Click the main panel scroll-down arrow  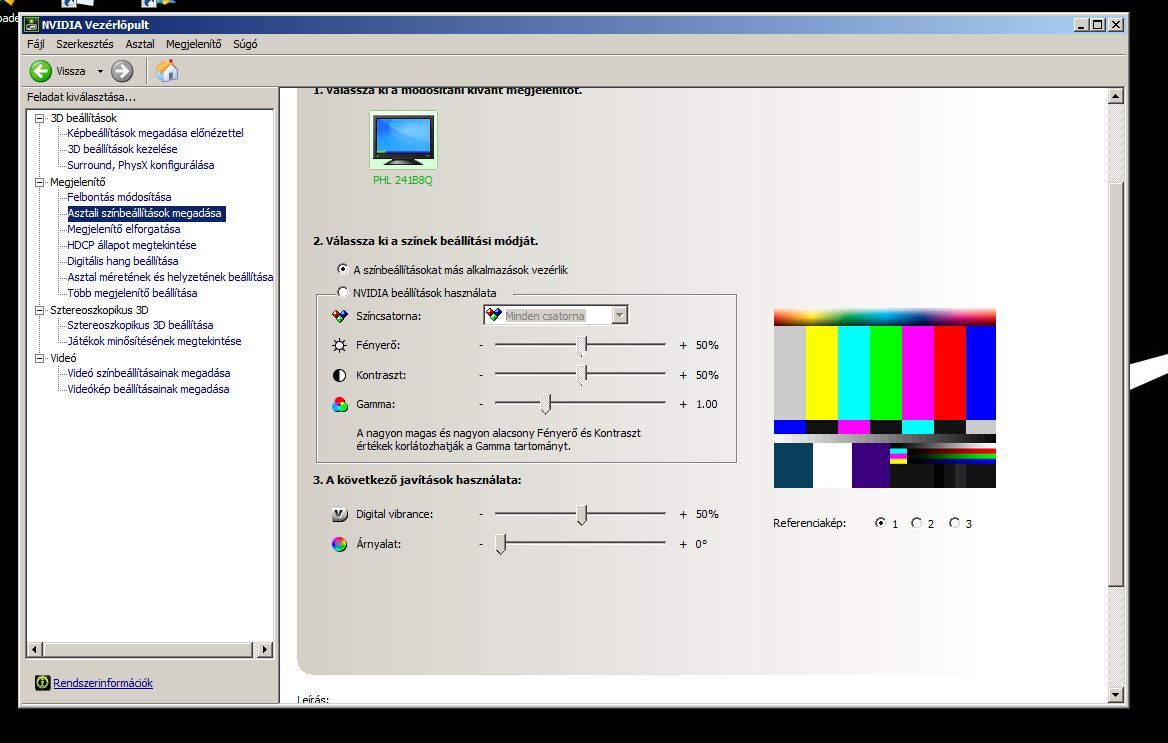(1115, 695)
